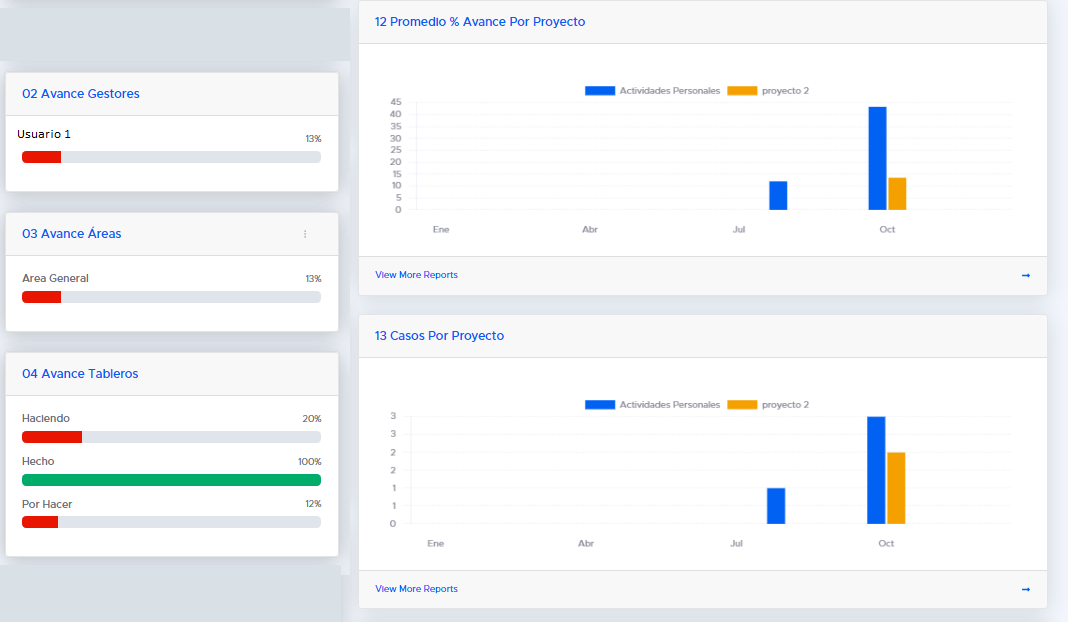Open View More Reports under Promedio % Avance chart
Viewport: 1068px width, 622px height.
416,275
